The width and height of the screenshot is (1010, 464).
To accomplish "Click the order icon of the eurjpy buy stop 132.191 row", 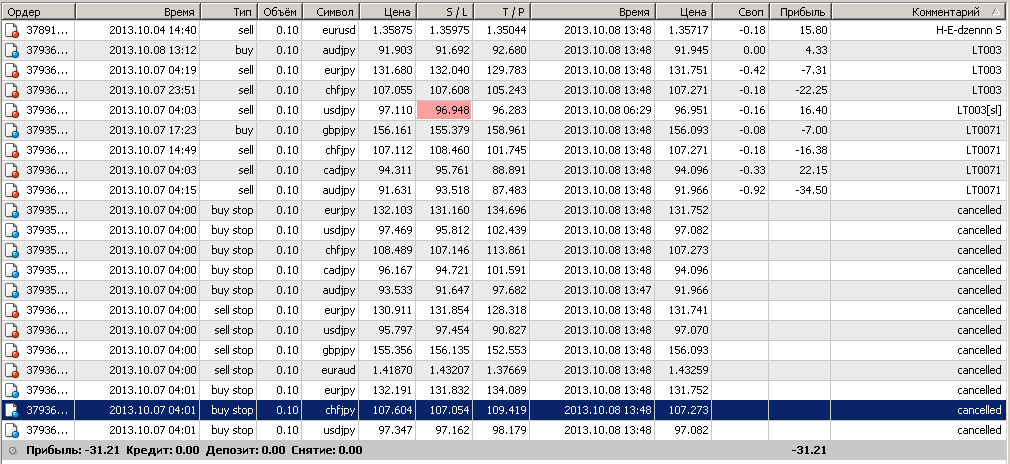I will tap(12, 390).
